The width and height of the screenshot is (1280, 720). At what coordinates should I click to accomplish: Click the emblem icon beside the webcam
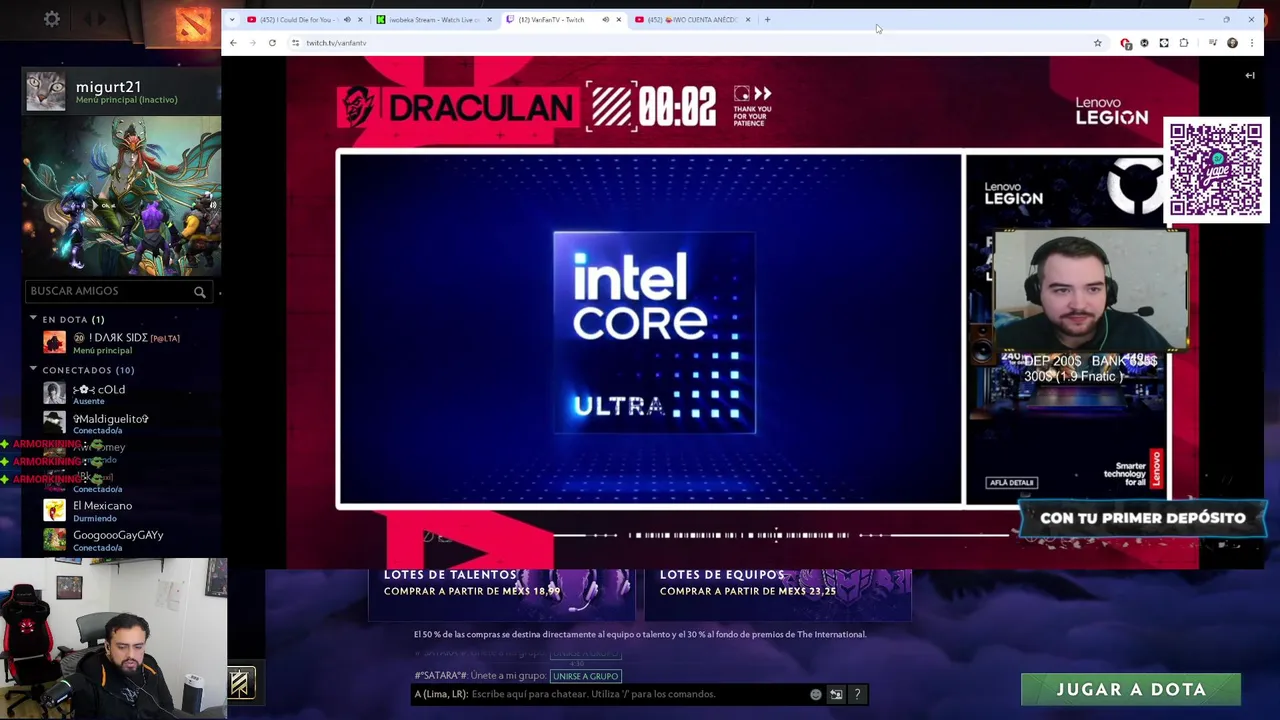tap(240, 683)
